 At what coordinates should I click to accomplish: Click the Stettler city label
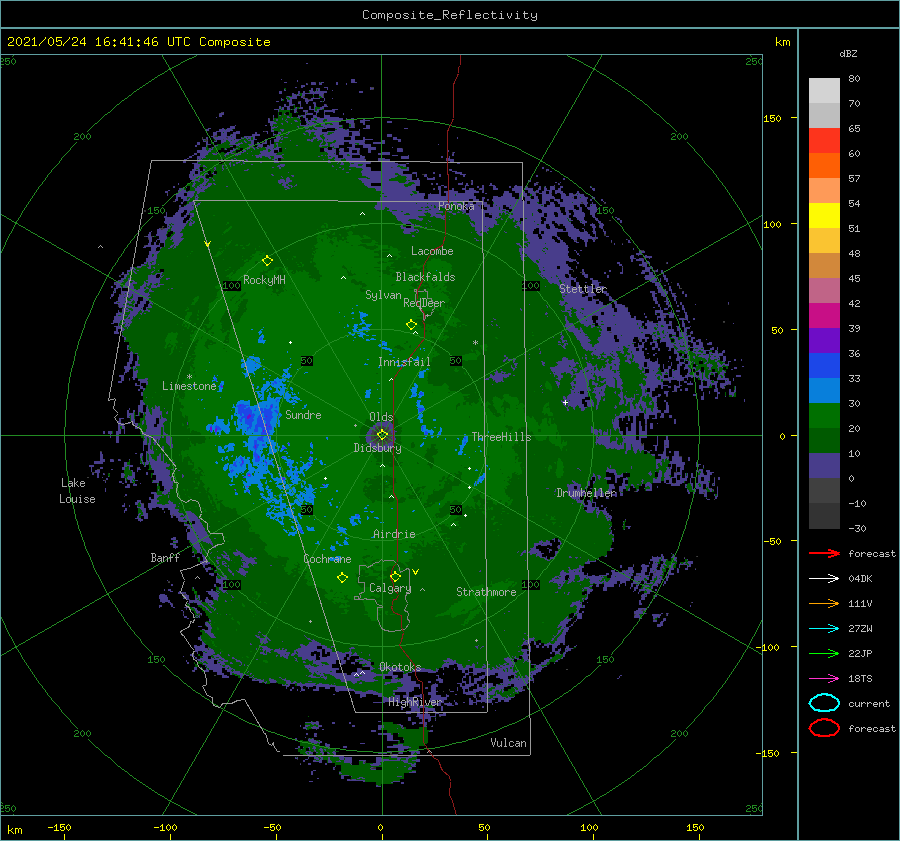click(583, 289)
